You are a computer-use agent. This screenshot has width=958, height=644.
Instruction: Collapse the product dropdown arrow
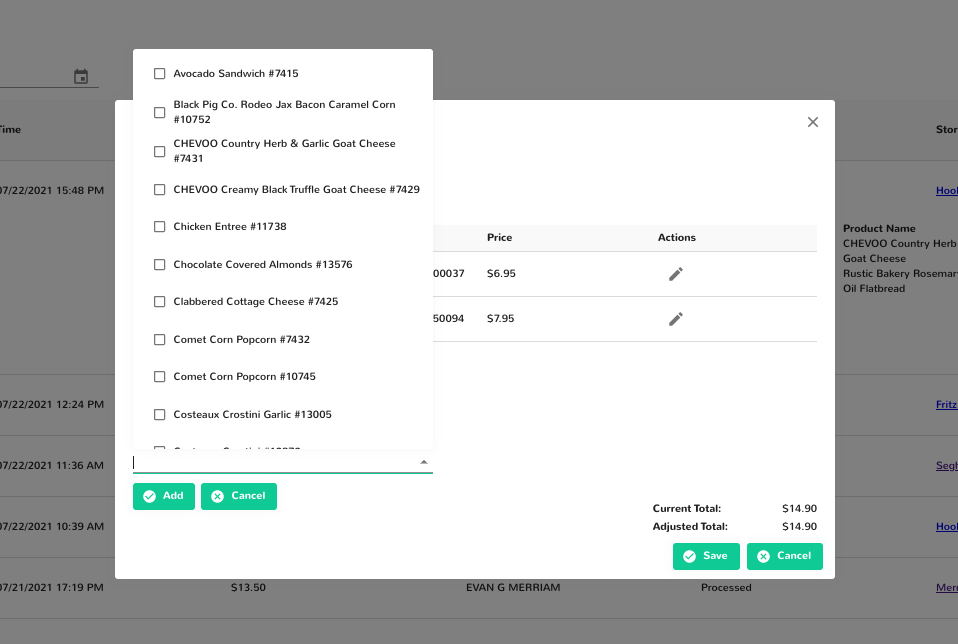(424, 462)
